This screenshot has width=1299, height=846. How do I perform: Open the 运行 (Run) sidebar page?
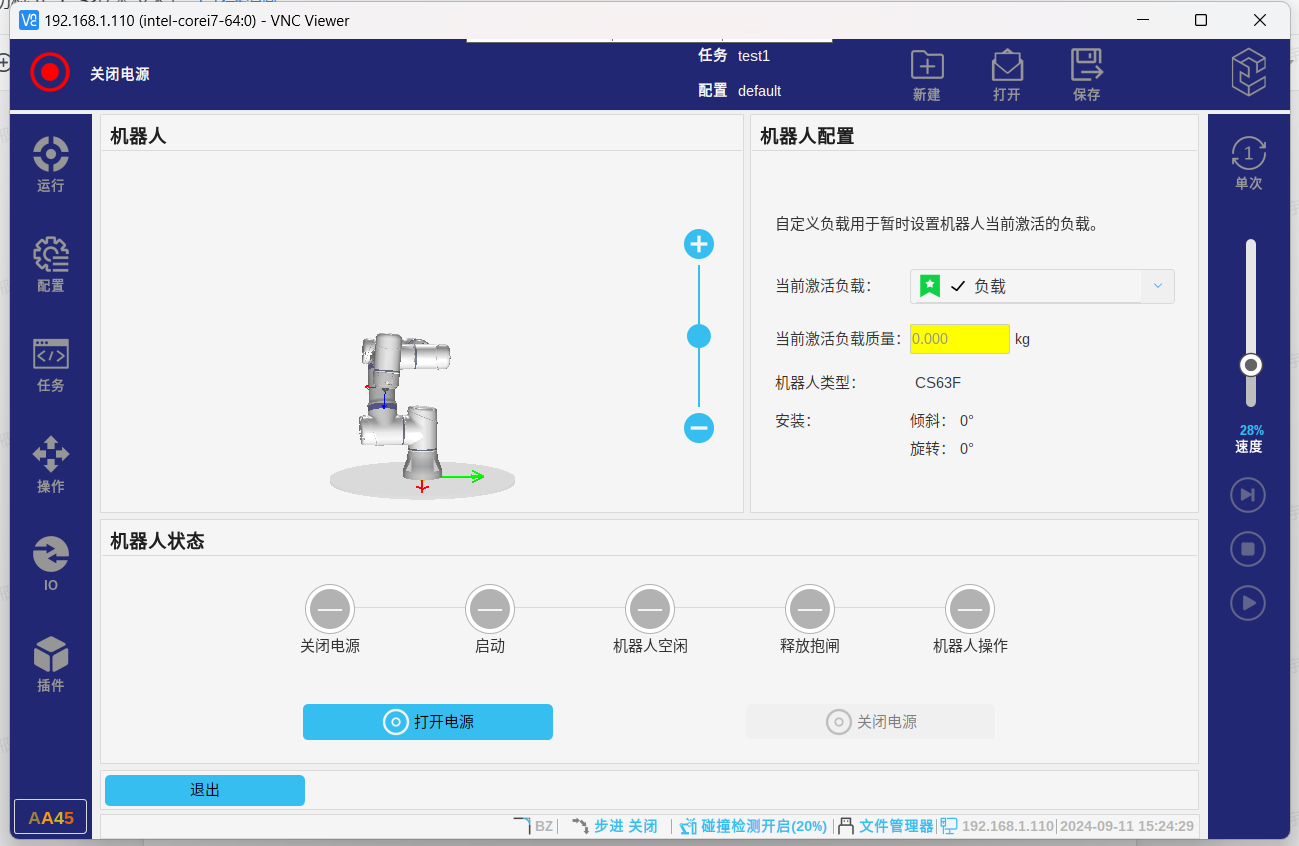(50, 163)
